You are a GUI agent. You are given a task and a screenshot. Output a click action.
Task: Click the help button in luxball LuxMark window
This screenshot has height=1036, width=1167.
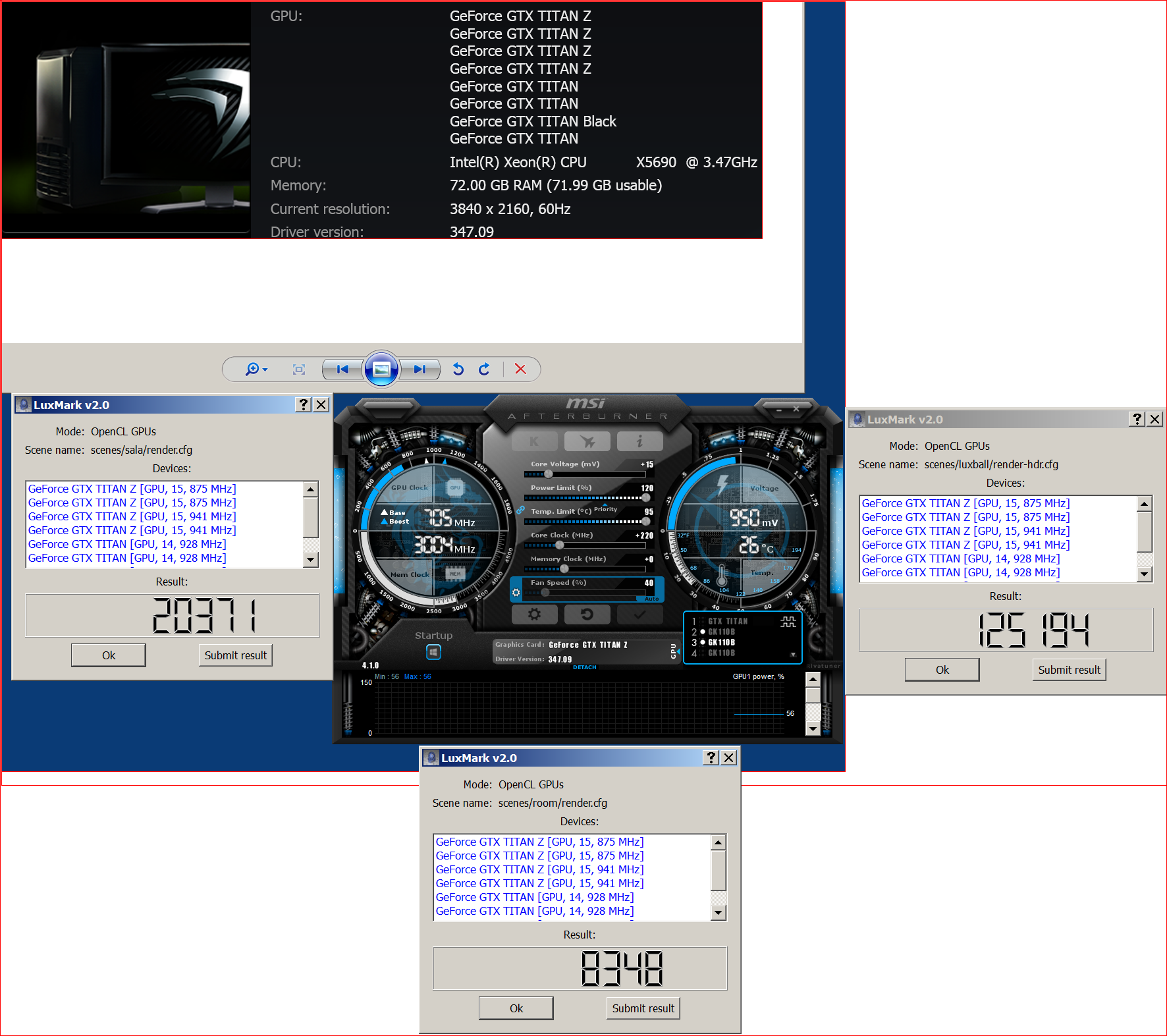pos(1137,419)
